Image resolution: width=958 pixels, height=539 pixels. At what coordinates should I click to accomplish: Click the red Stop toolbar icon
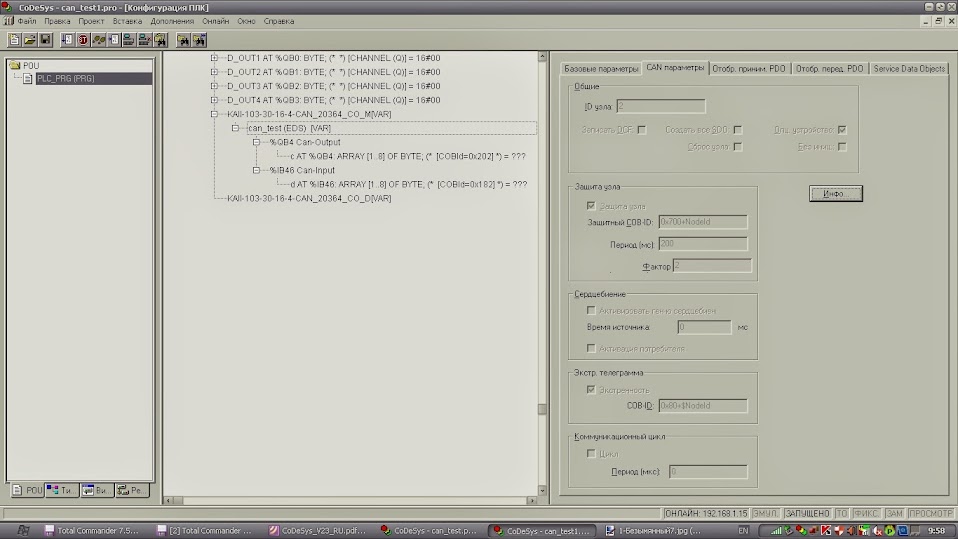click(x=82, y=40)
